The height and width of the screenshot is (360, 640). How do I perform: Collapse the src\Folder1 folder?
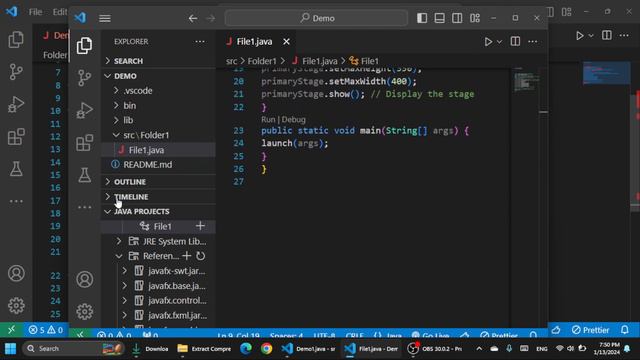click(x=158, y=135)
